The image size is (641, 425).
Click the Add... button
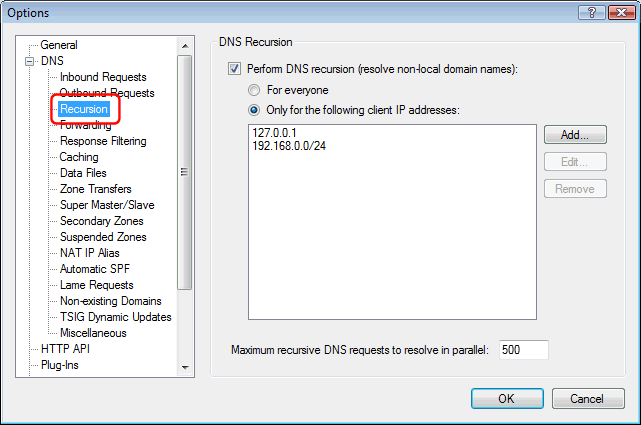[575, 135]
